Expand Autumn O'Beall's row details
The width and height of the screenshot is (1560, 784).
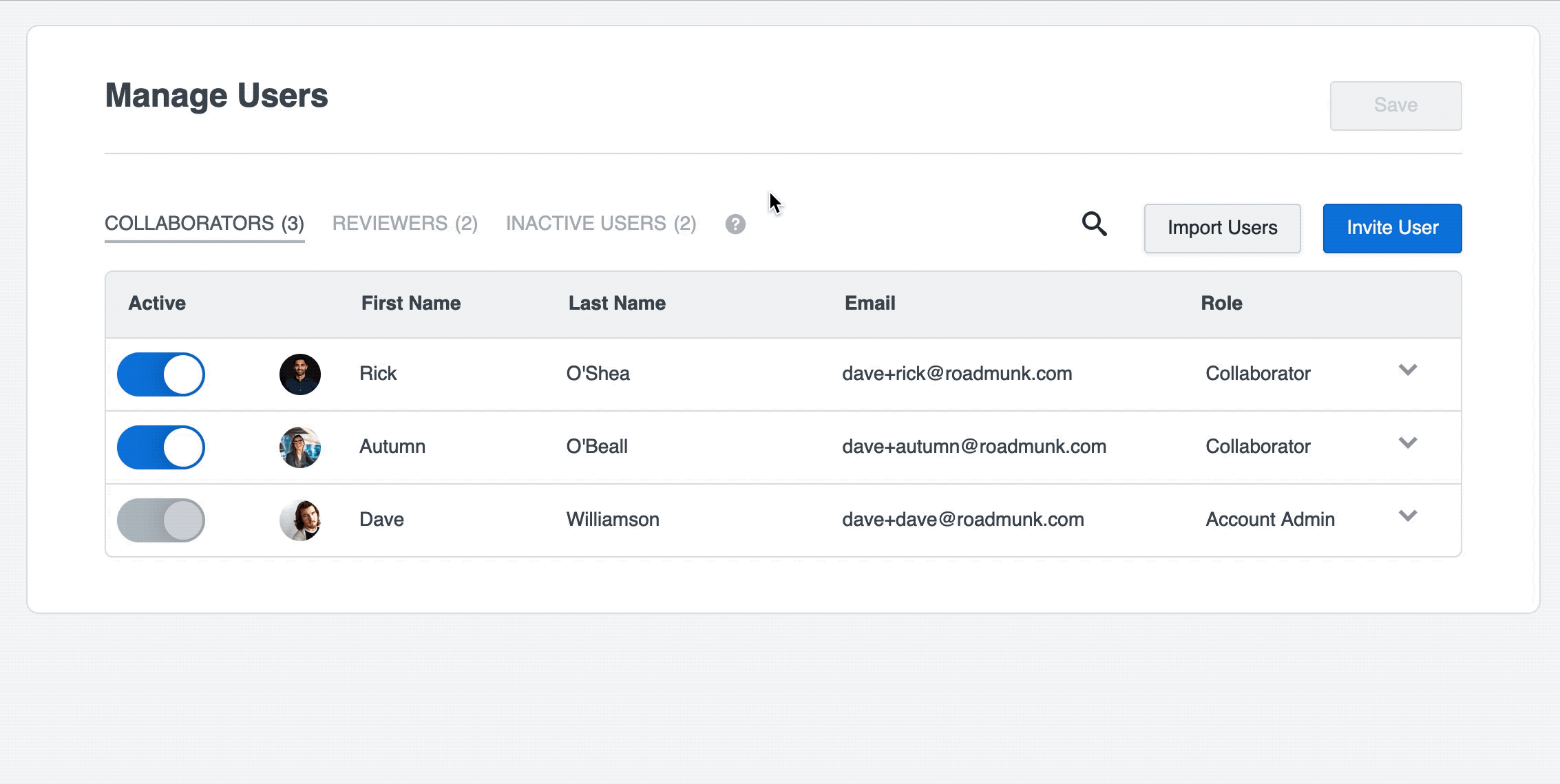click(1407, 443)
